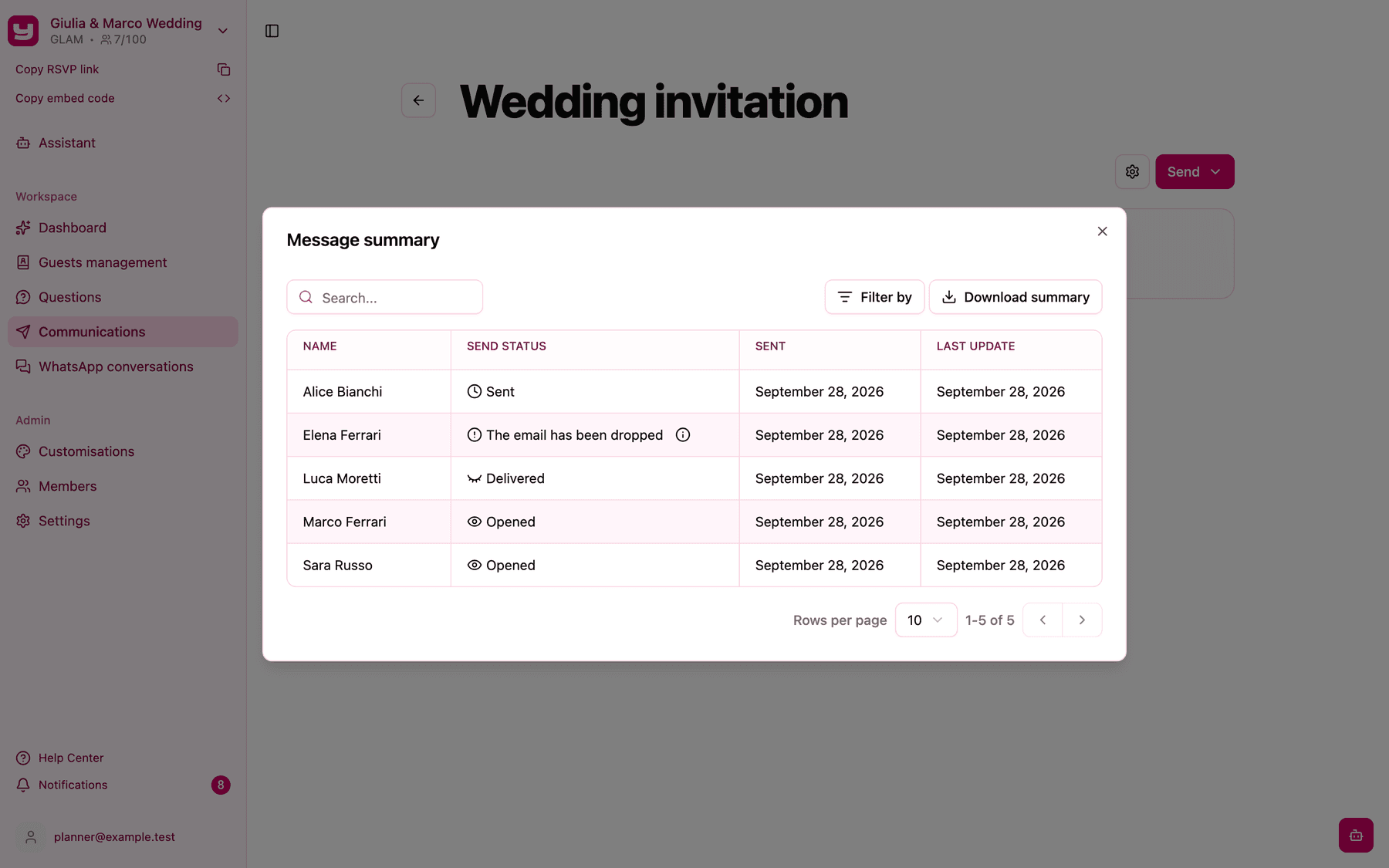
Task: Open WhatsApp conversations
Action: [123, 366]
